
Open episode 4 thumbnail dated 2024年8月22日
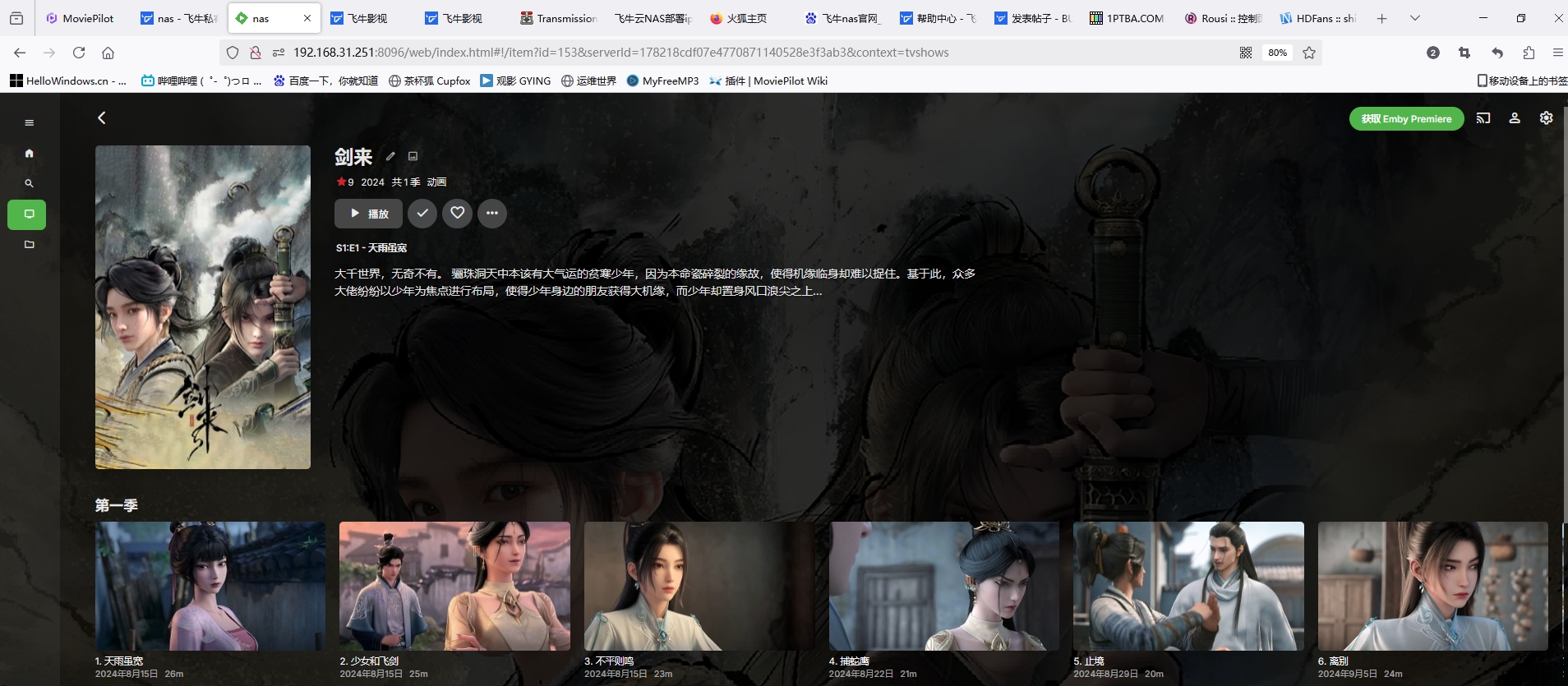944,586
